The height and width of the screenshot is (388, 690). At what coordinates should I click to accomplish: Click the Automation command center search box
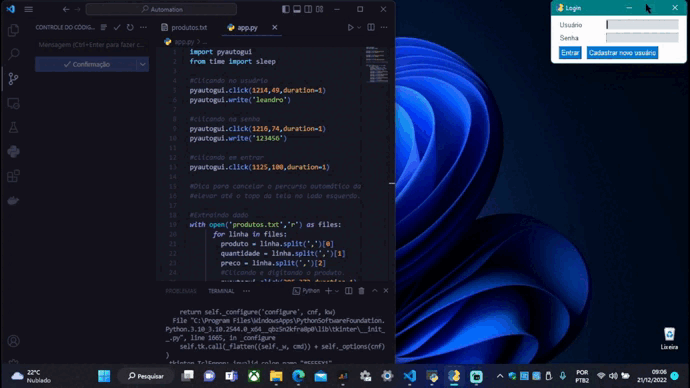tap(161, 9)
